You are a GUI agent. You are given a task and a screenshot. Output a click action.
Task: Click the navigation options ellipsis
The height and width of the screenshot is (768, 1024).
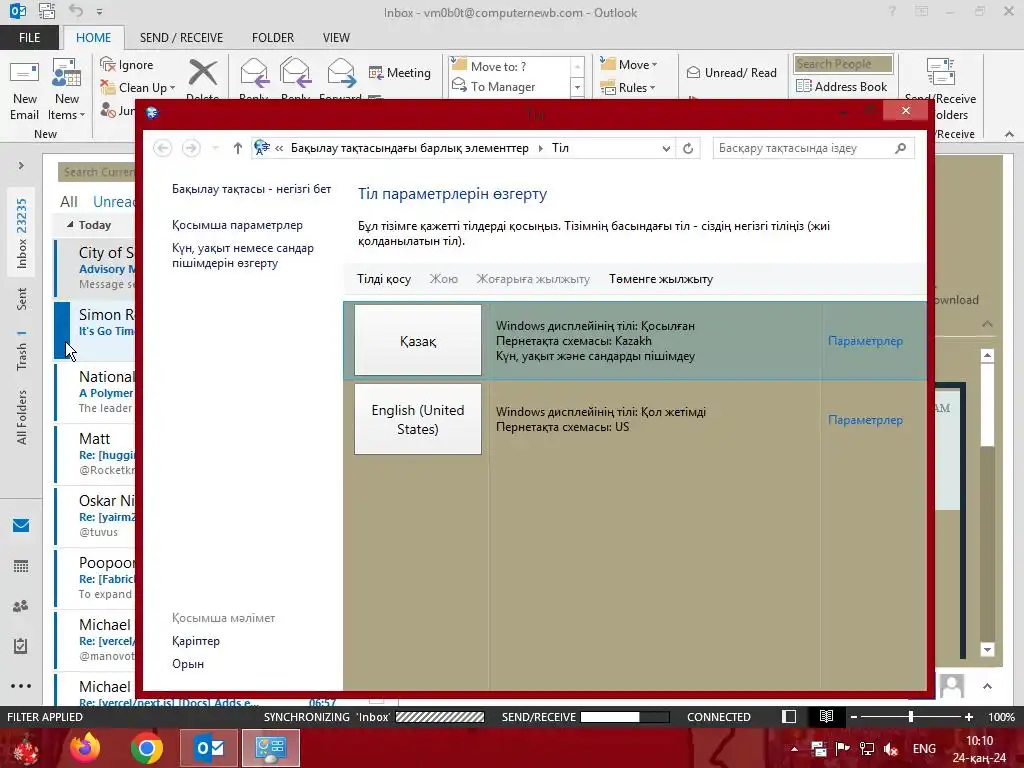click(21, 686)
